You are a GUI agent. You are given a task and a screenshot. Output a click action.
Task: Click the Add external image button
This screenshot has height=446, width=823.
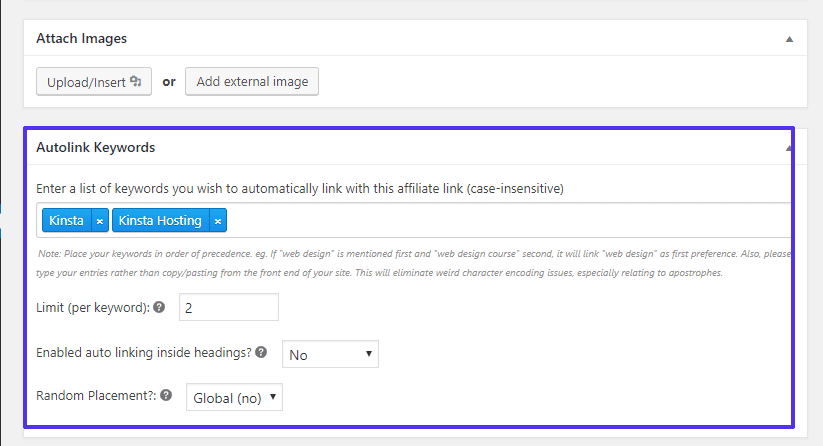coord(251,82)
